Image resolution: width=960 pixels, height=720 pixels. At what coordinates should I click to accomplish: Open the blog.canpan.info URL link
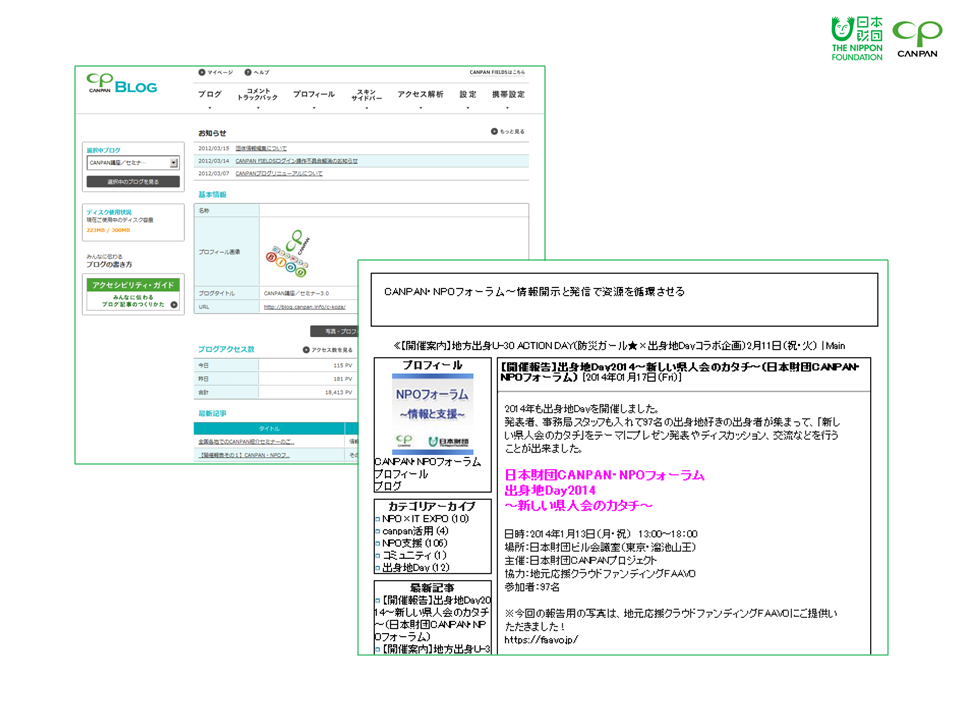pyautogui.click(x=304, y=307)
